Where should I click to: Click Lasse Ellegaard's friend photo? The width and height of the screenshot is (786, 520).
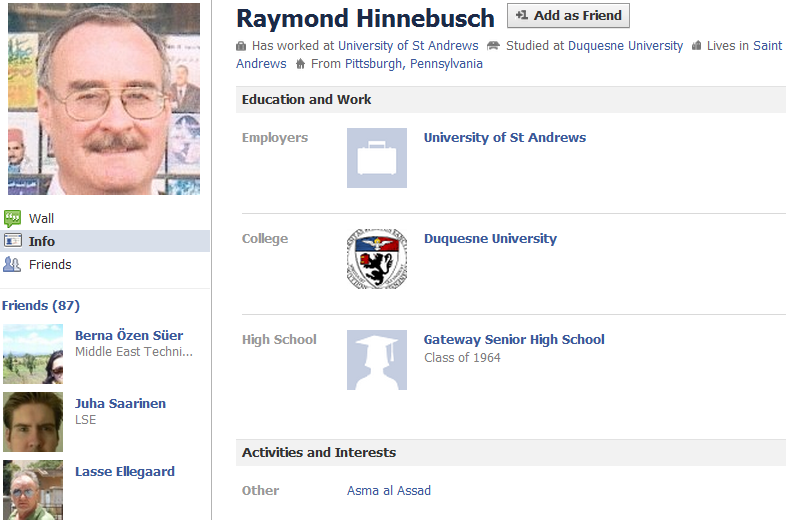pos(33,489)
